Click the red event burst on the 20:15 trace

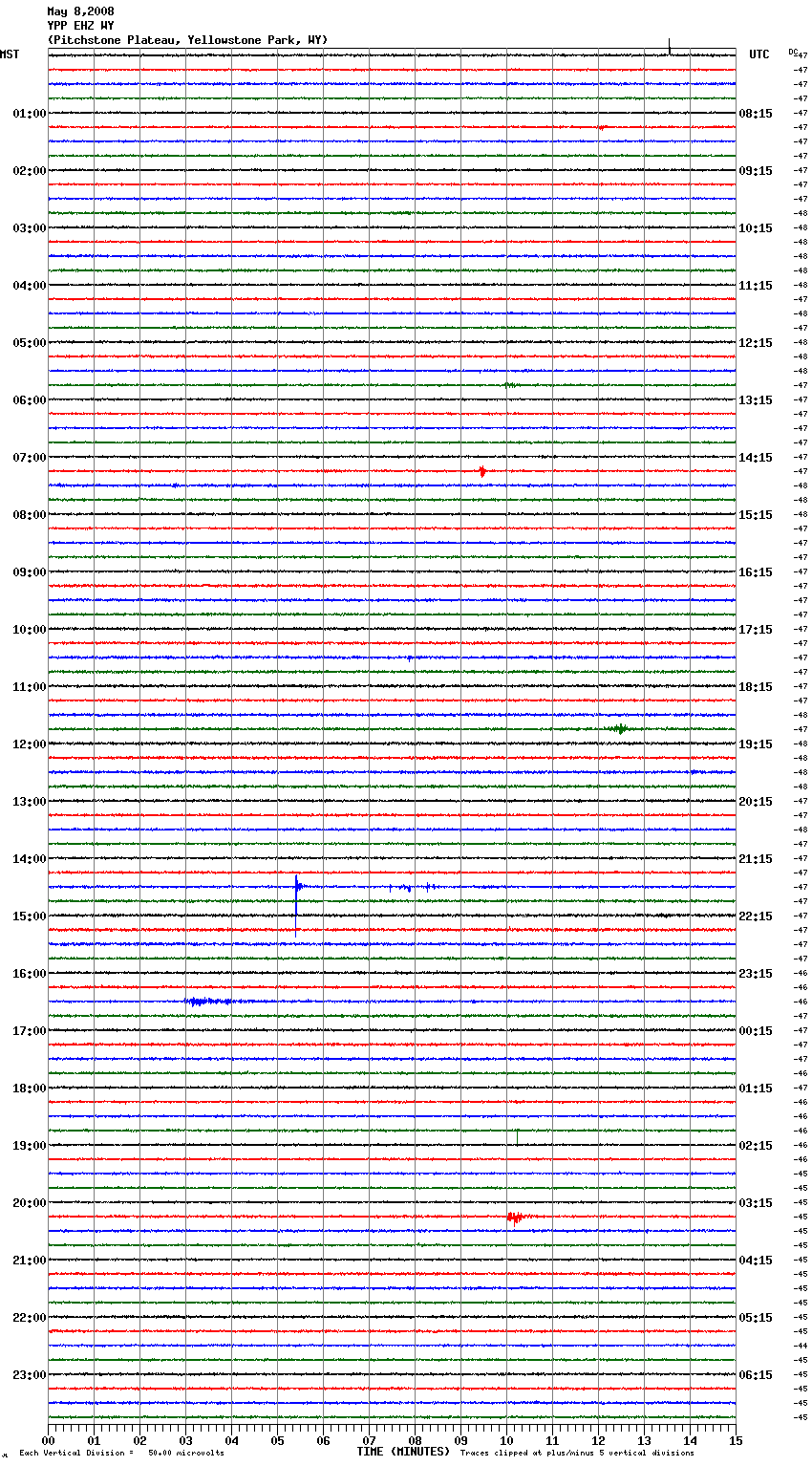[516, 1218]
